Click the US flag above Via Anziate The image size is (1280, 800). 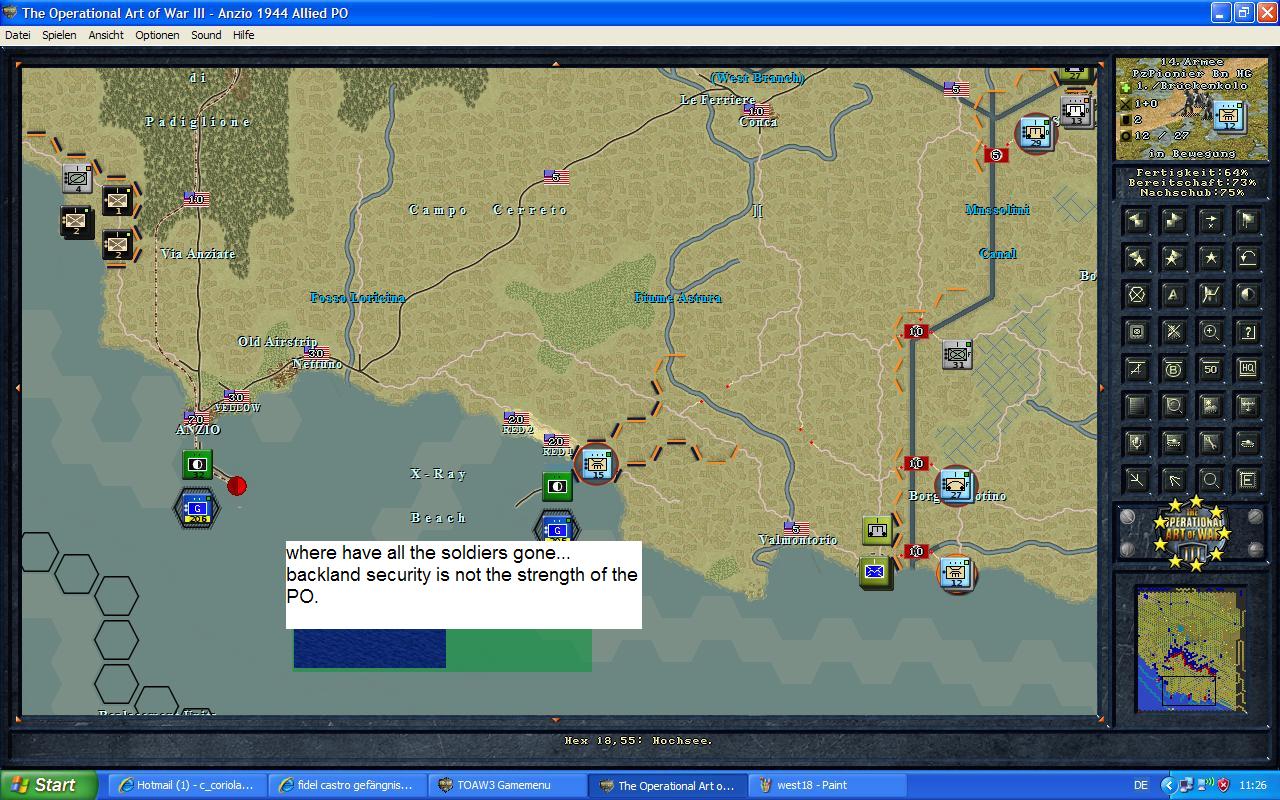point(196,199)
